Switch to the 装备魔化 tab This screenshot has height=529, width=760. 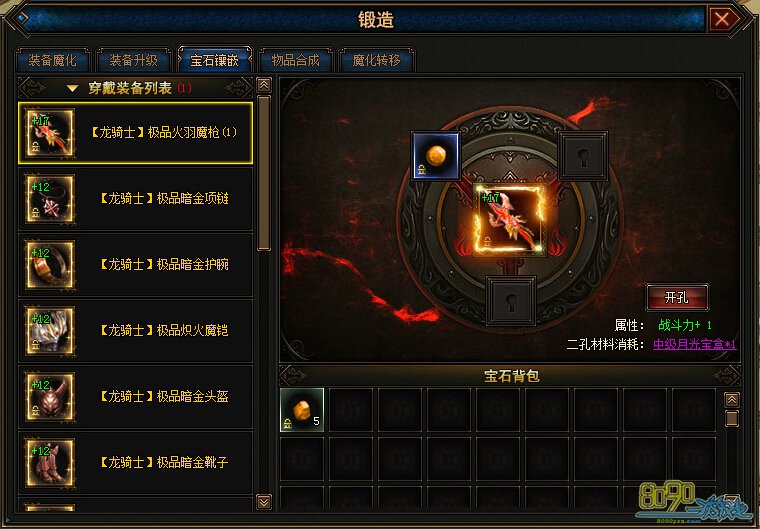tap(52, 60)
